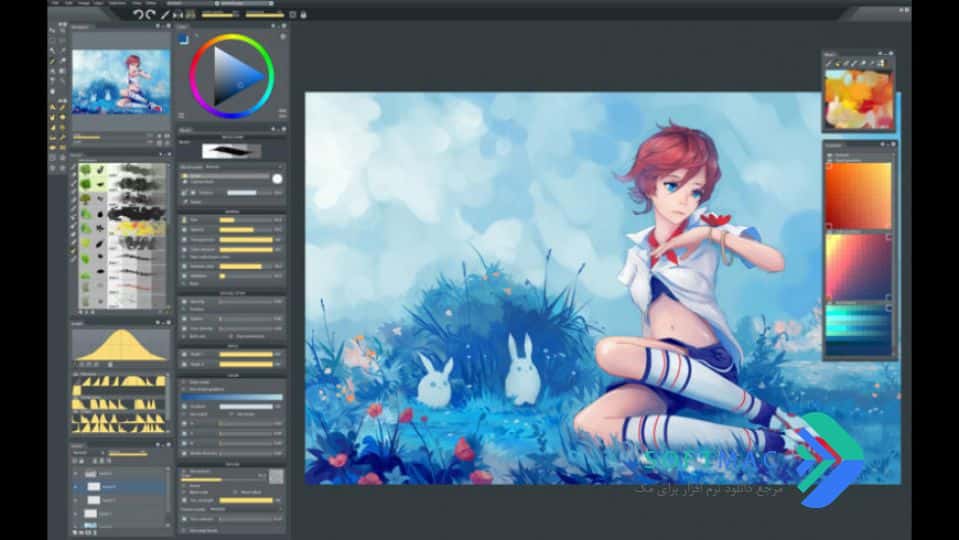This screenshot has width=959, height=540.
Task: Adjust the Size slider in brush settings
Action: (x=246, y=220)
